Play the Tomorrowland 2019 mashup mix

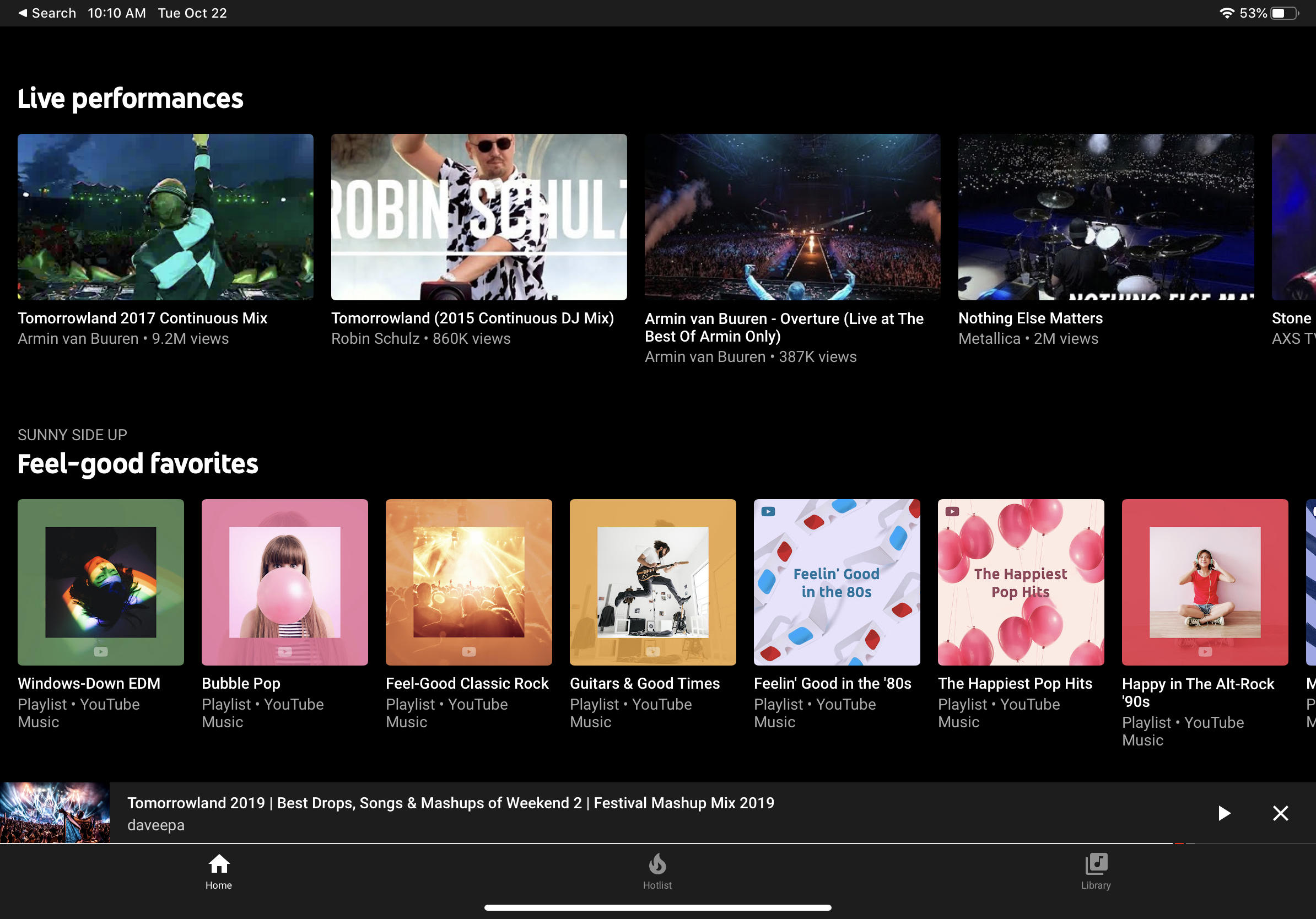pos(1224,813)
